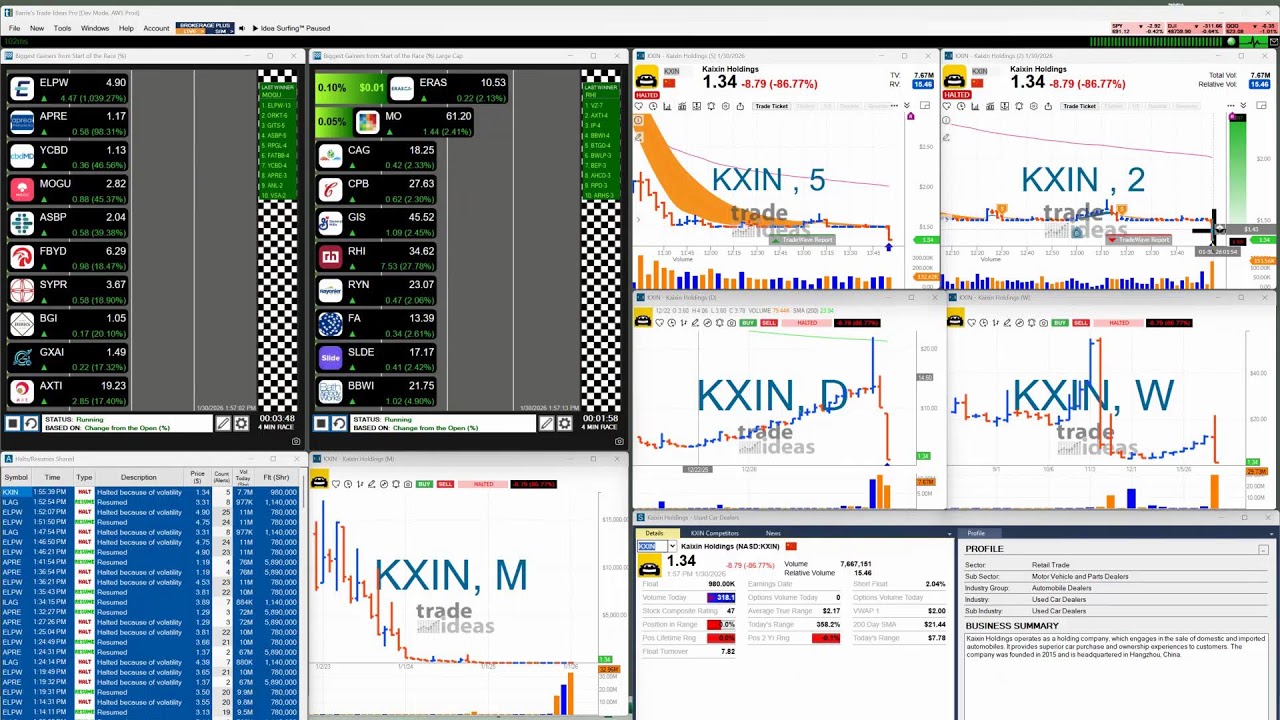Switch to the KXIN Competitors tab
This screenshot has width=1280, height=720.
(x=715, y=533)
